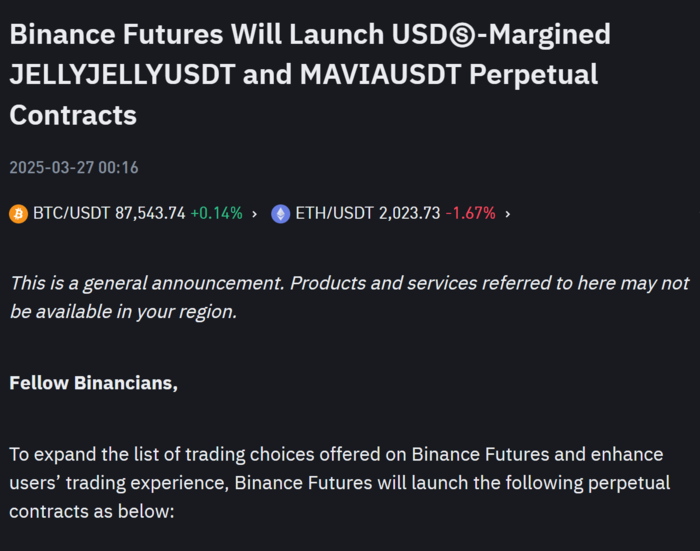Expand the chevron after the BTC percentage
Screen dimensions: 700x551
tap(254, 214)
